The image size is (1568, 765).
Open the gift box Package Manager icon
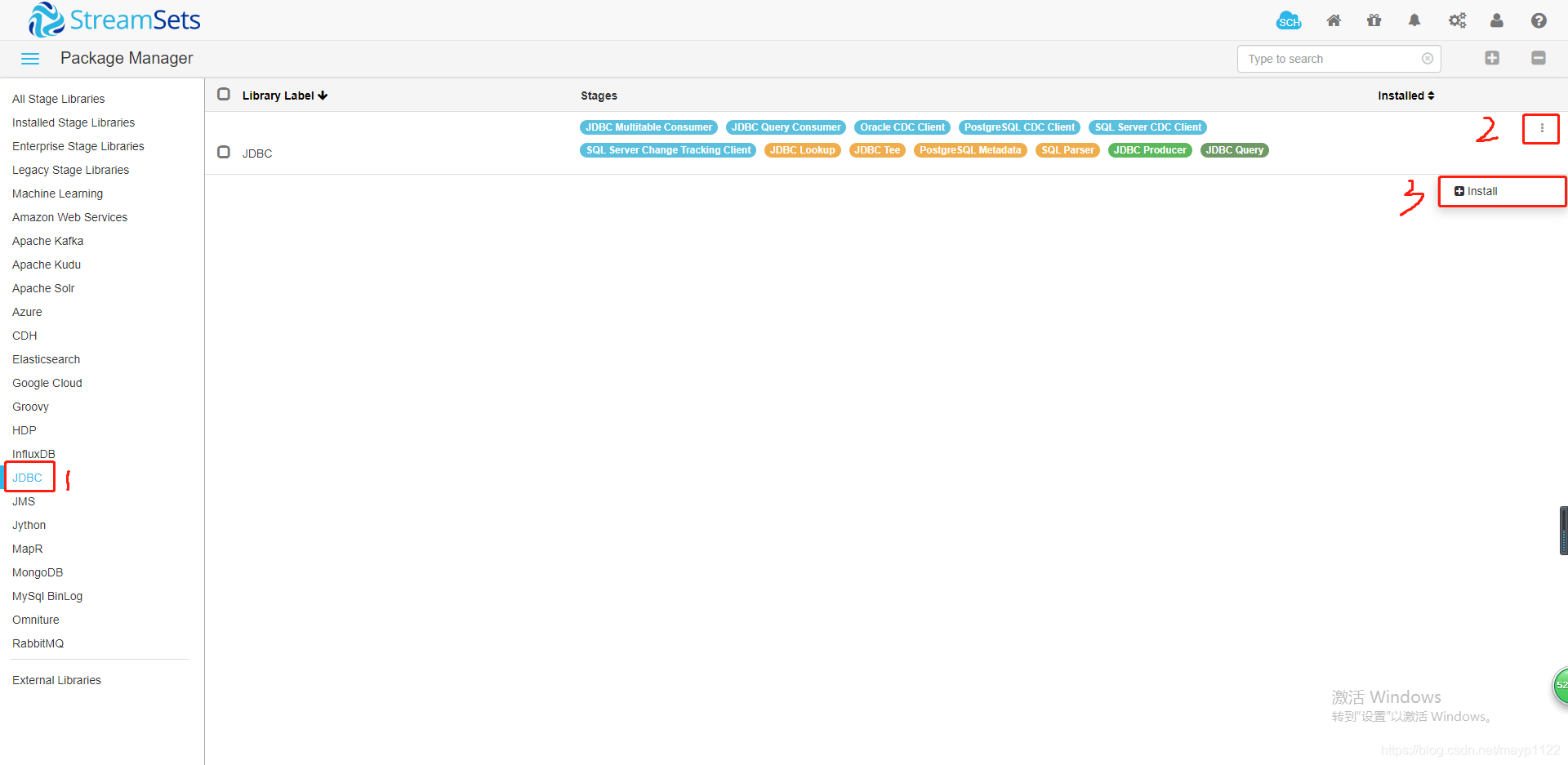point(1374,20)
